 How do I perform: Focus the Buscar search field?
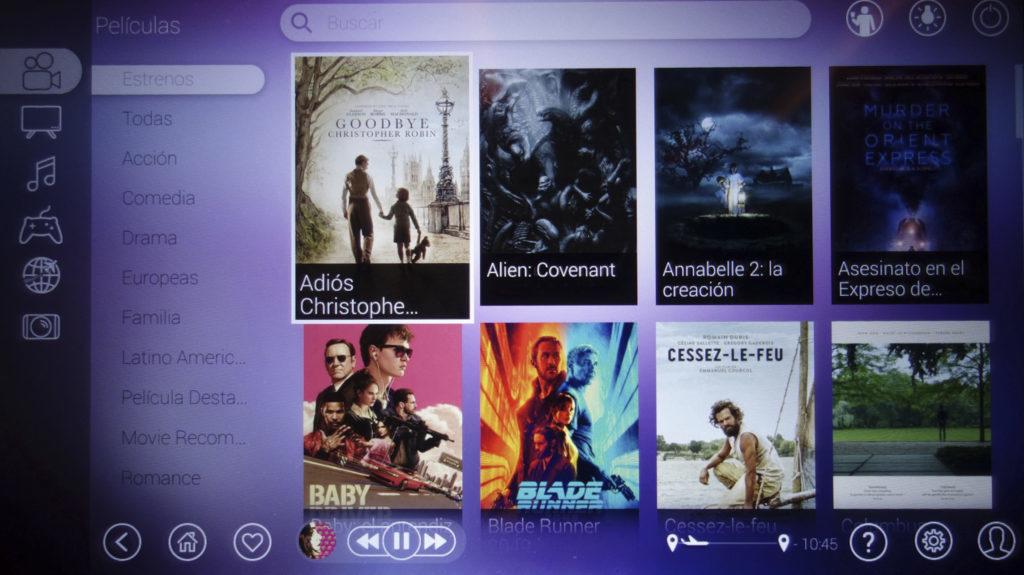546,23
